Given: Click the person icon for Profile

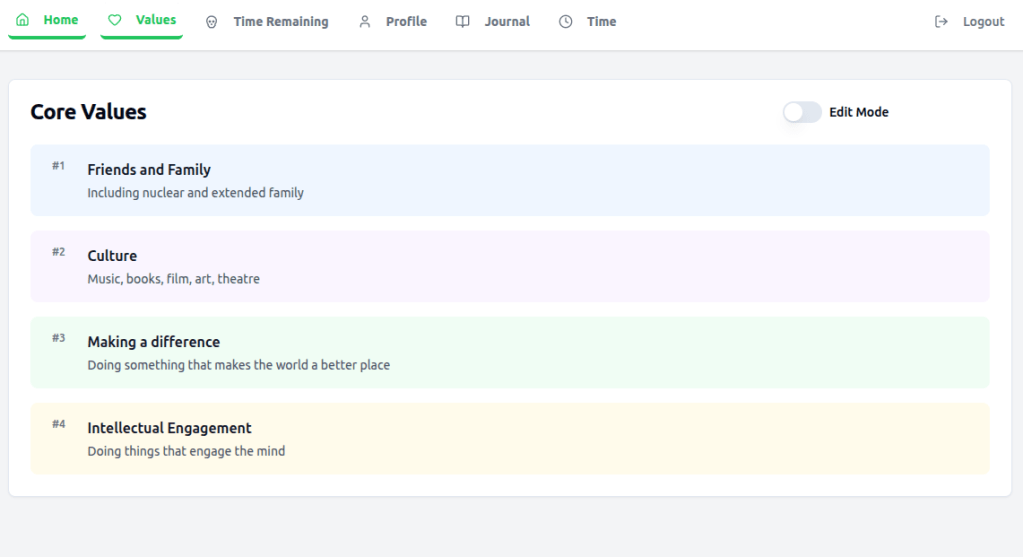Looking at the screenshot, I should (x=365, y=22).
